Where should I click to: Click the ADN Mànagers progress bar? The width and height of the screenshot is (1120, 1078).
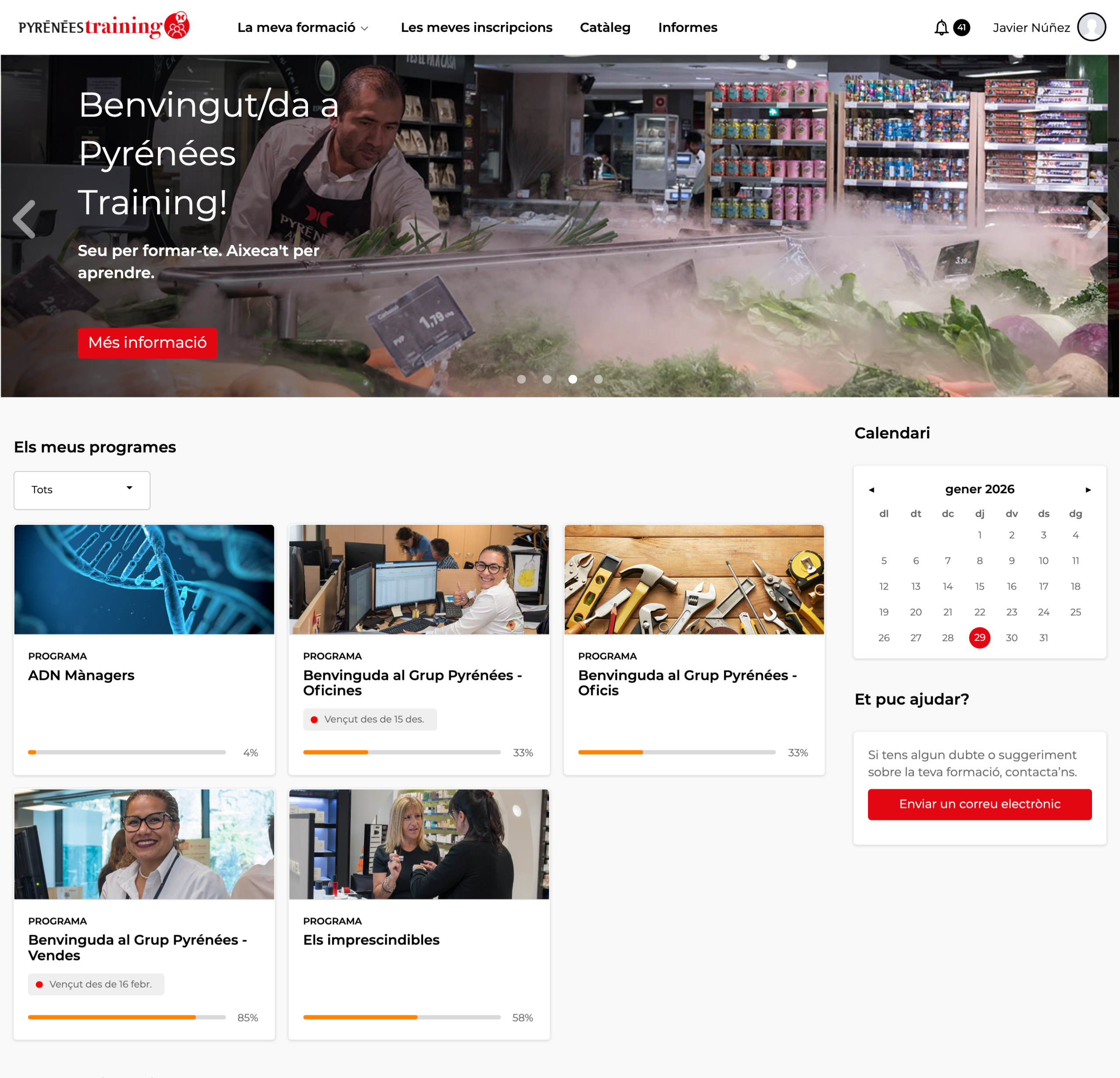pyautogui.click(x=126, y=752)
